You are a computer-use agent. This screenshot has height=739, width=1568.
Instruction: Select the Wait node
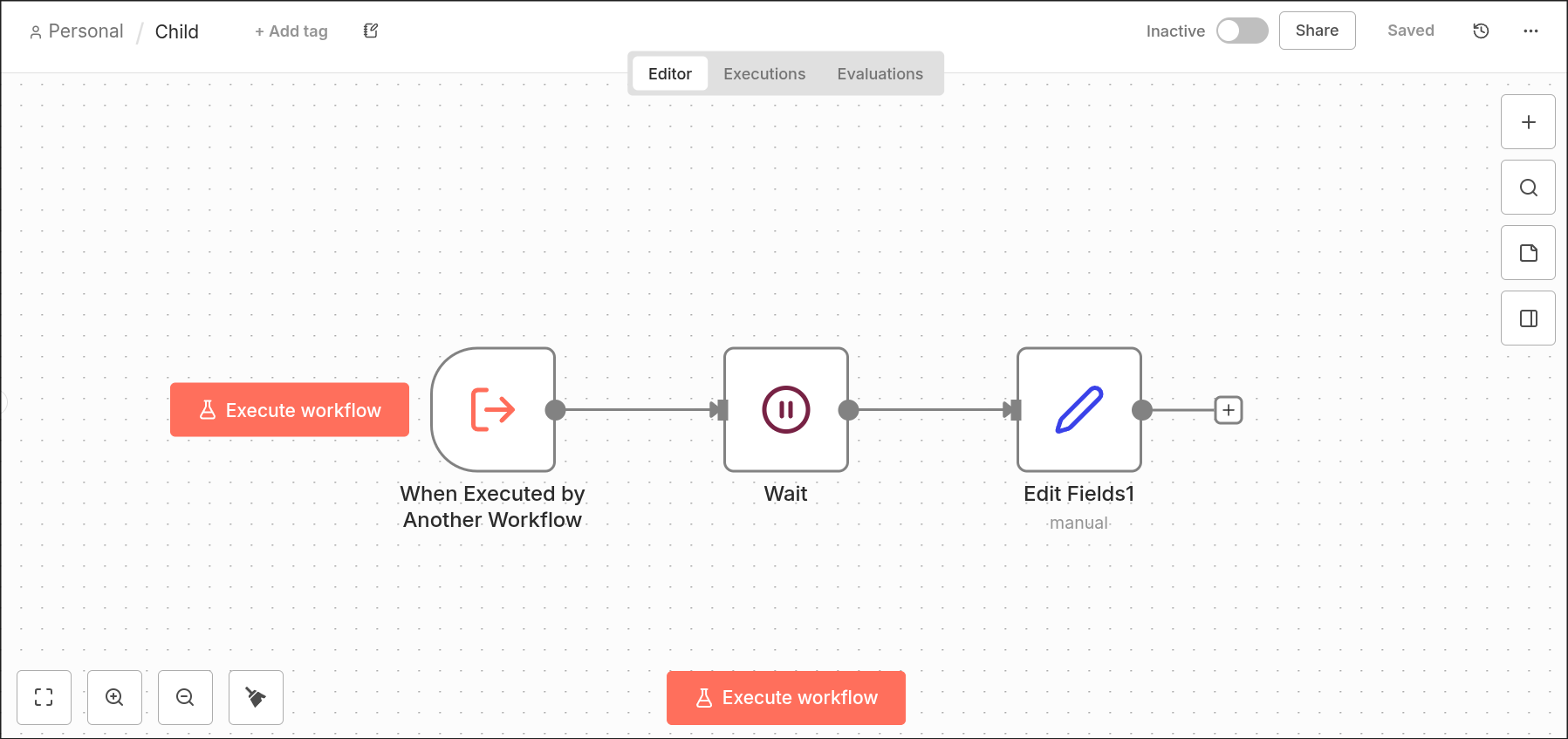pos(785,410)
